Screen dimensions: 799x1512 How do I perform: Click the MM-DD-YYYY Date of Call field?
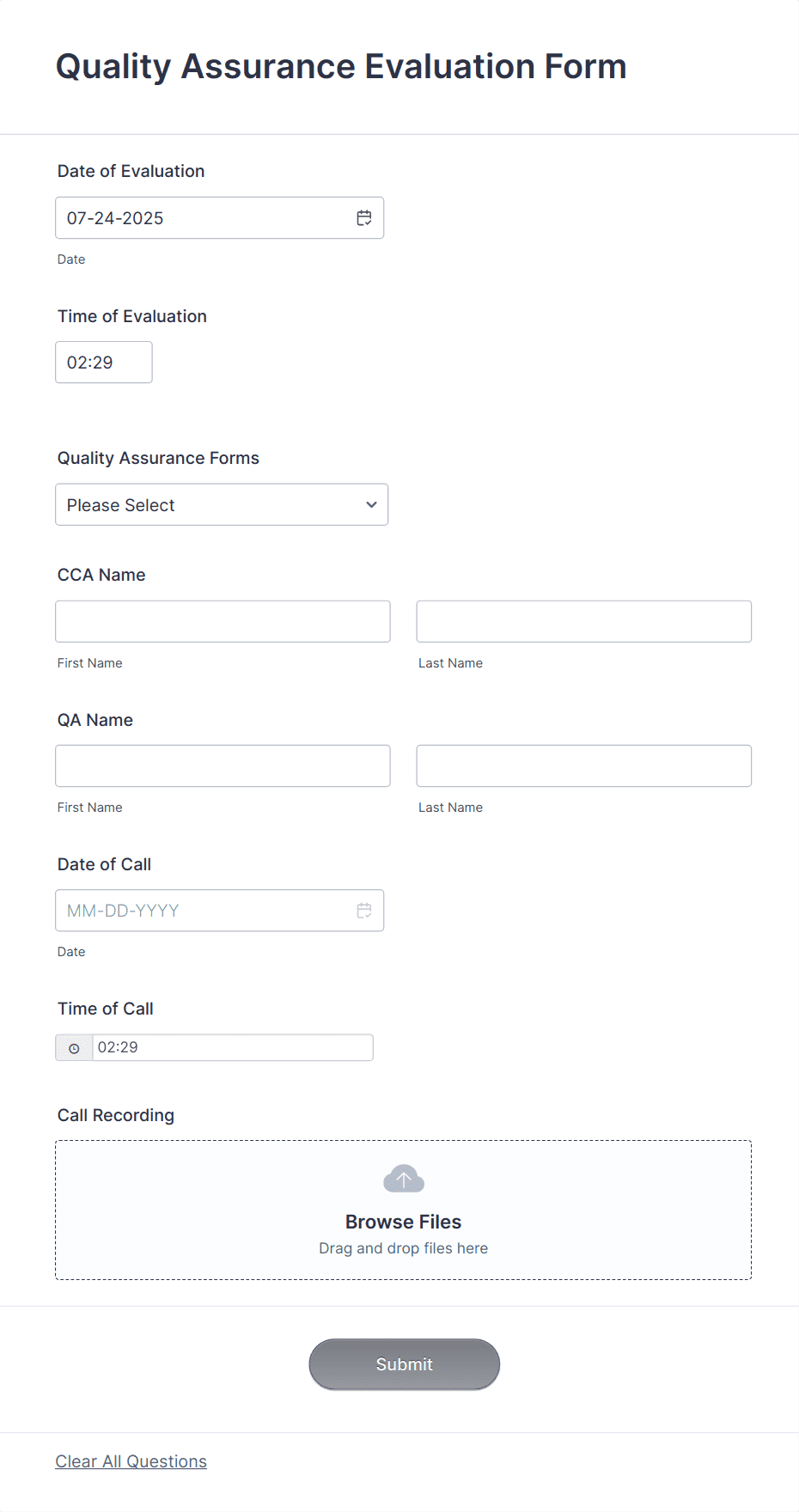pos(198,910)
